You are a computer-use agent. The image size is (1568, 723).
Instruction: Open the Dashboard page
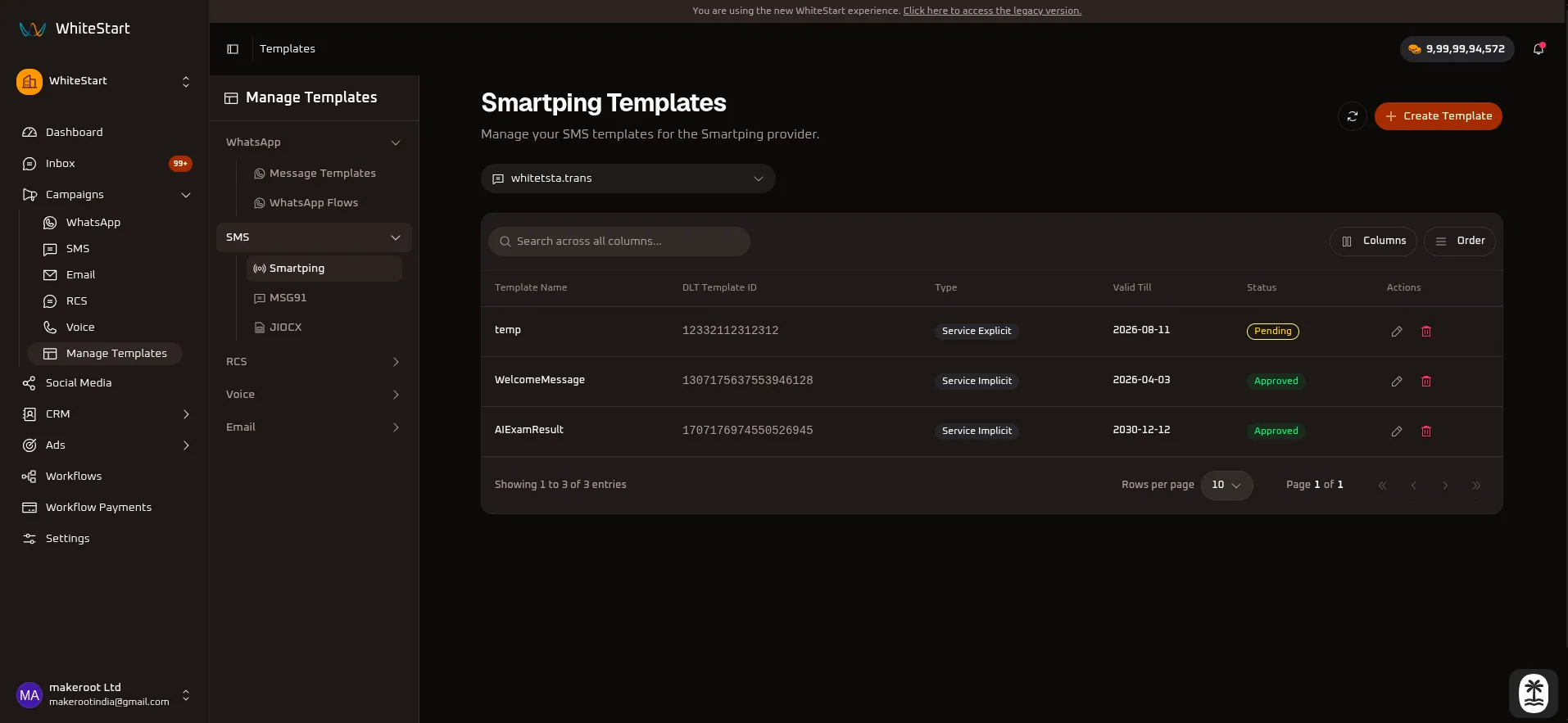pos(104,132)
